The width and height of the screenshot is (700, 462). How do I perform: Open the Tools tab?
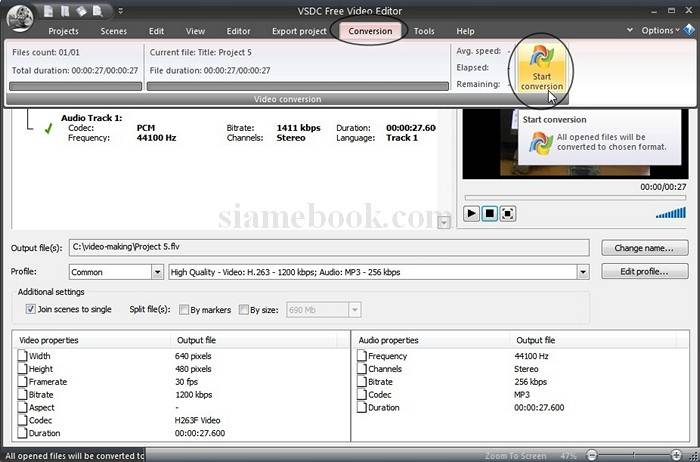point(424,31)
